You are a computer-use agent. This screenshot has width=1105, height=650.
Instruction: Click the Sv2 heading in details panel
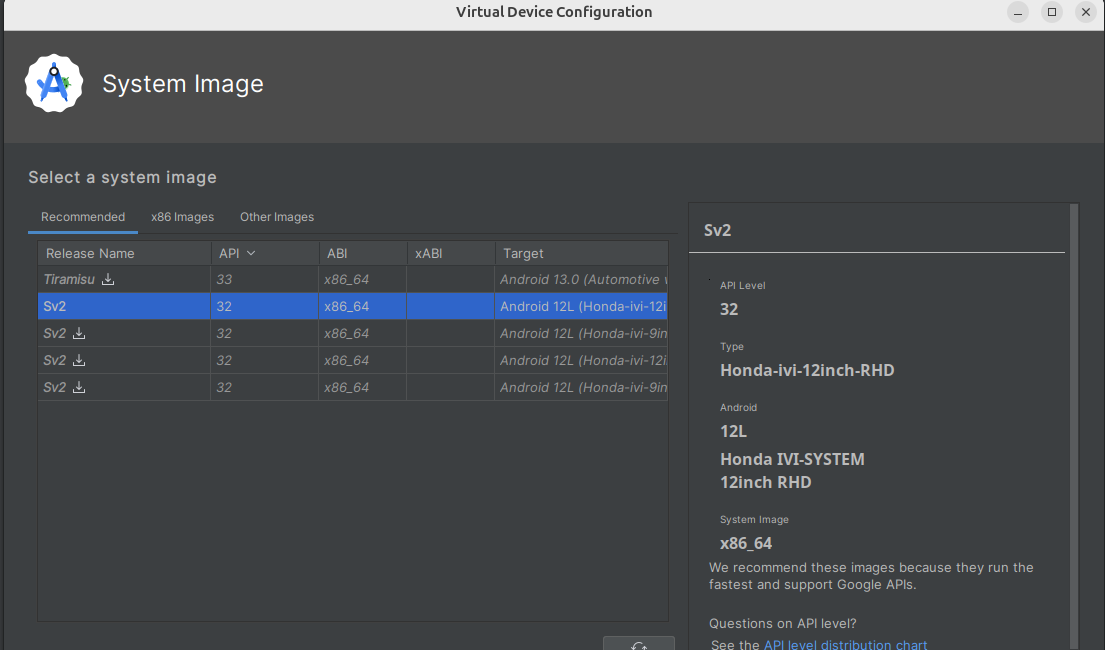pyautogui.click(x=717, y=231)
